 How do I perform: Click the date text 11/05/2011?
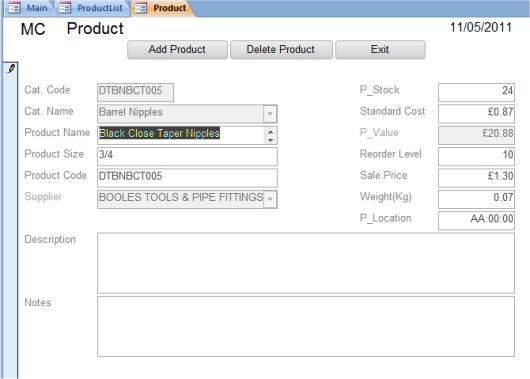coord(481,27)
